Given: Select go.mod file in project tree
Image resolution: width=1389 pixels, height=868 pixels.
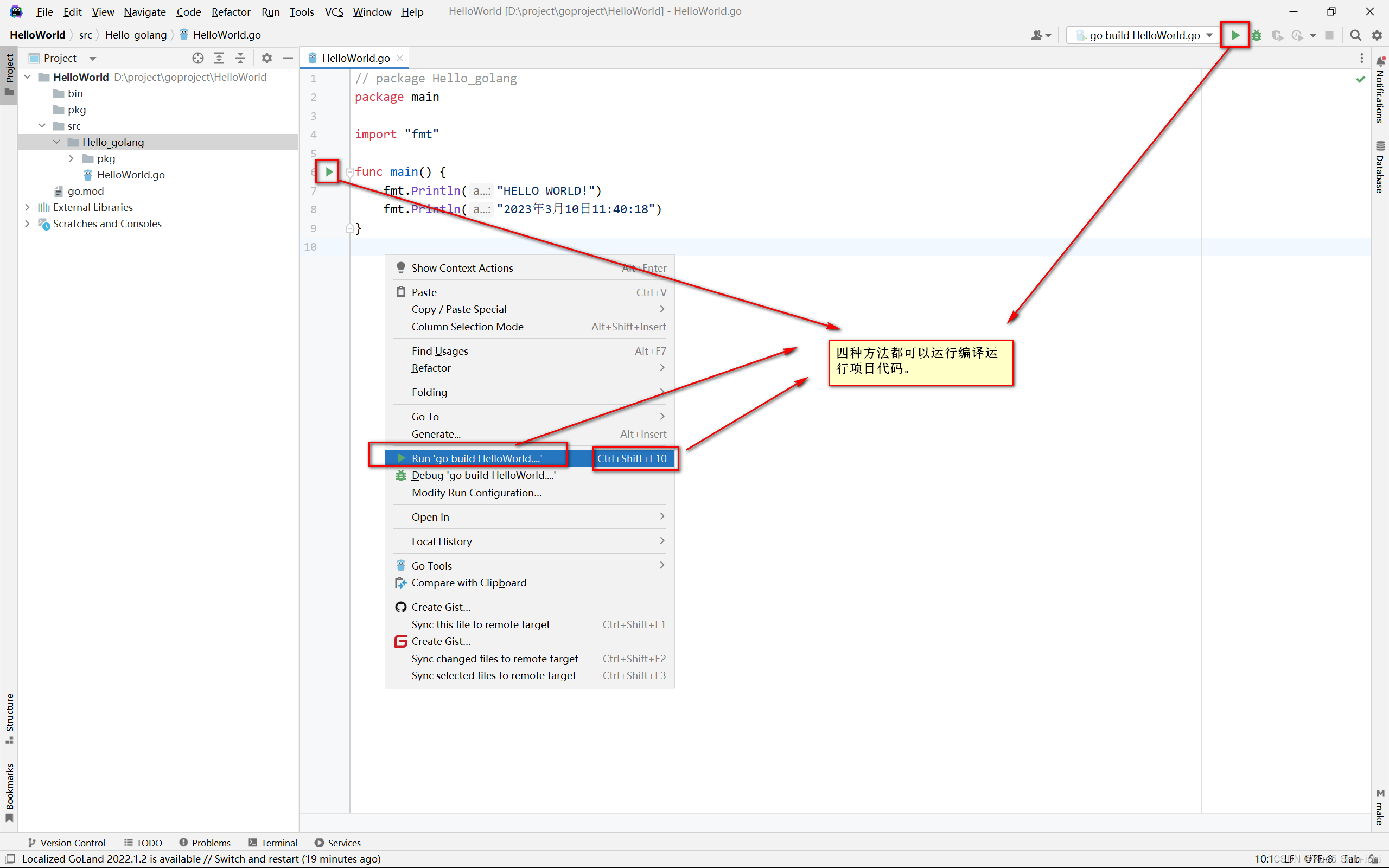Looking at the screenshot, I should click(x=86, y=191).
